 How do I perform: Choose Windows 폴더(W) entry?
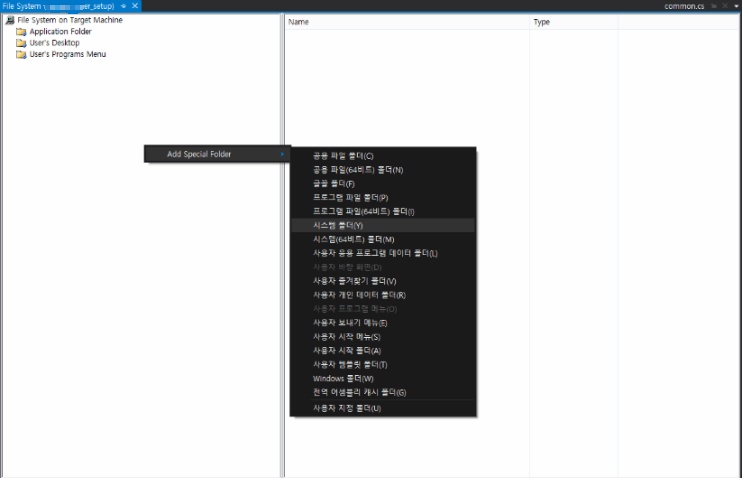(383, 379)
